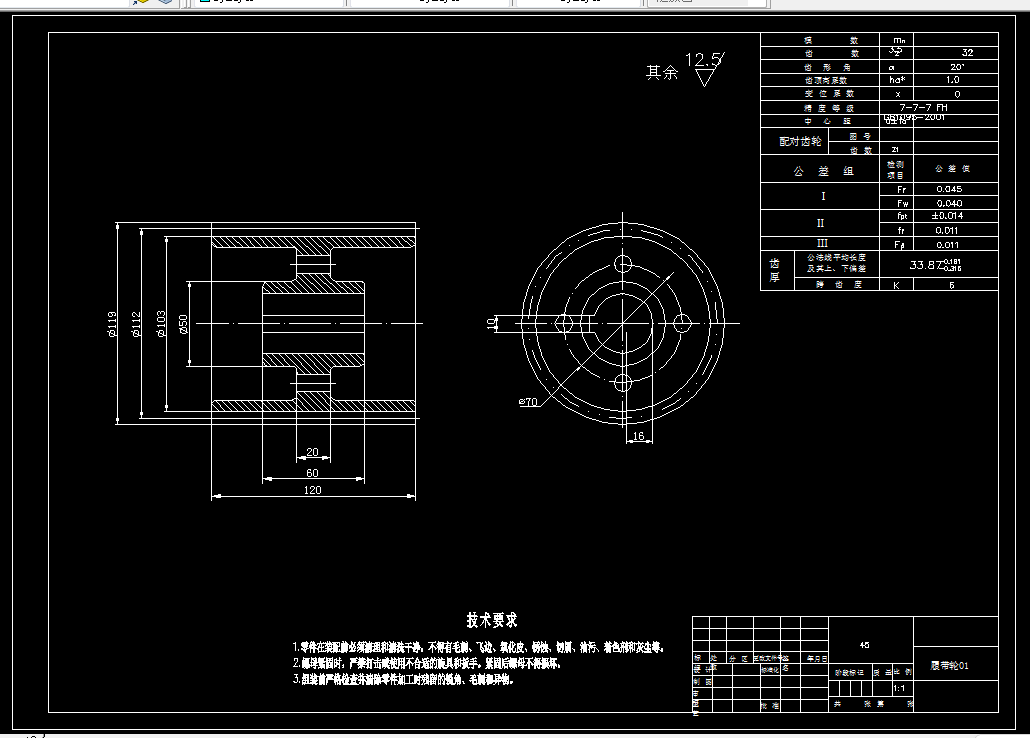The image size is (1030, 738).
Task: Select technical requirement note 3
Action: 403,680
